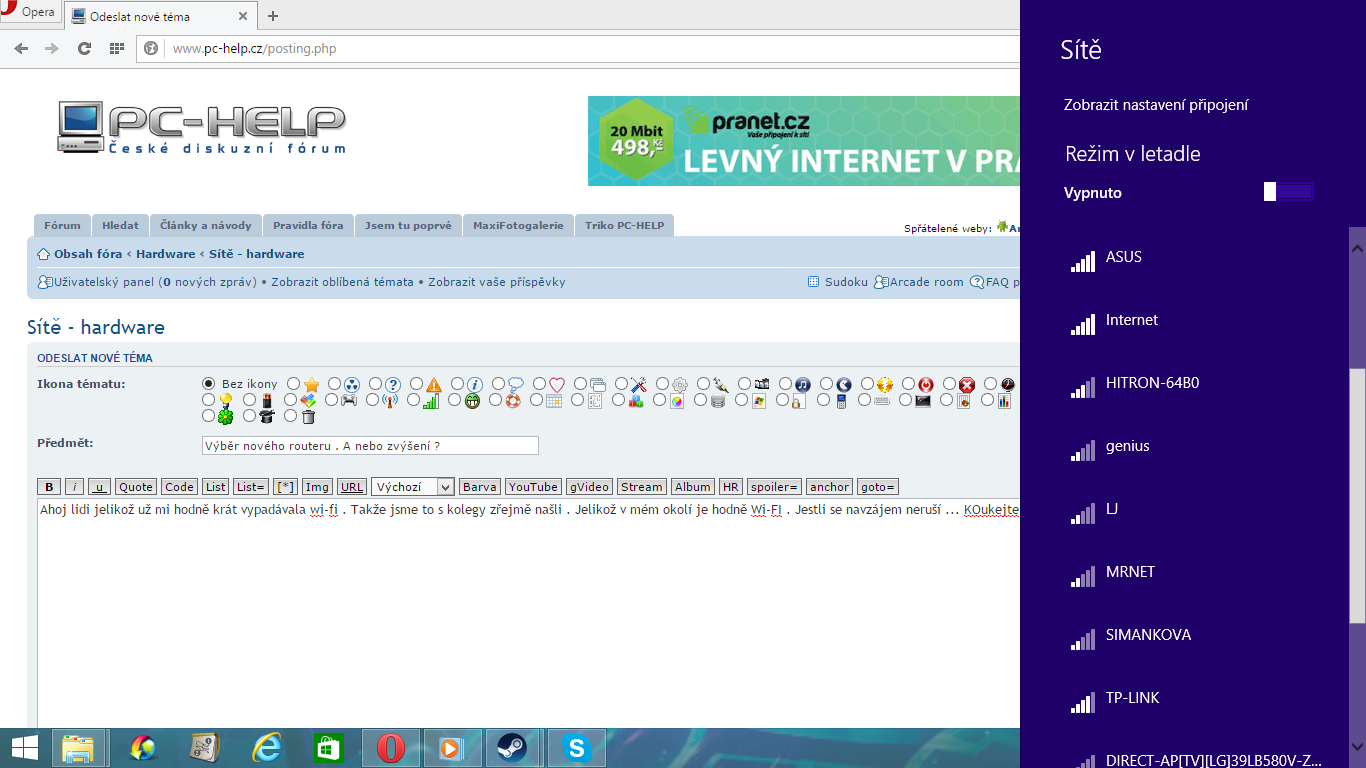Image resolution: width=1366 pixels, height=768 pixels.
Task: Select the radio button beside the blue info icon
Action: (x=458, y=383)
